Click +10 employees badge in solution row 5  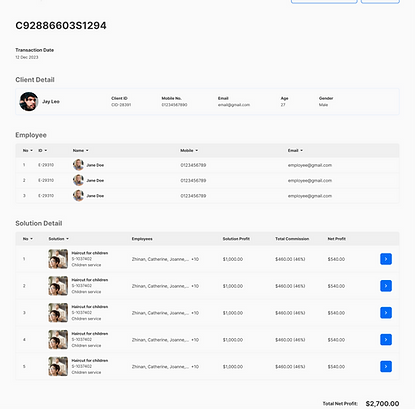pyautogui.click(x=195, y=367)
